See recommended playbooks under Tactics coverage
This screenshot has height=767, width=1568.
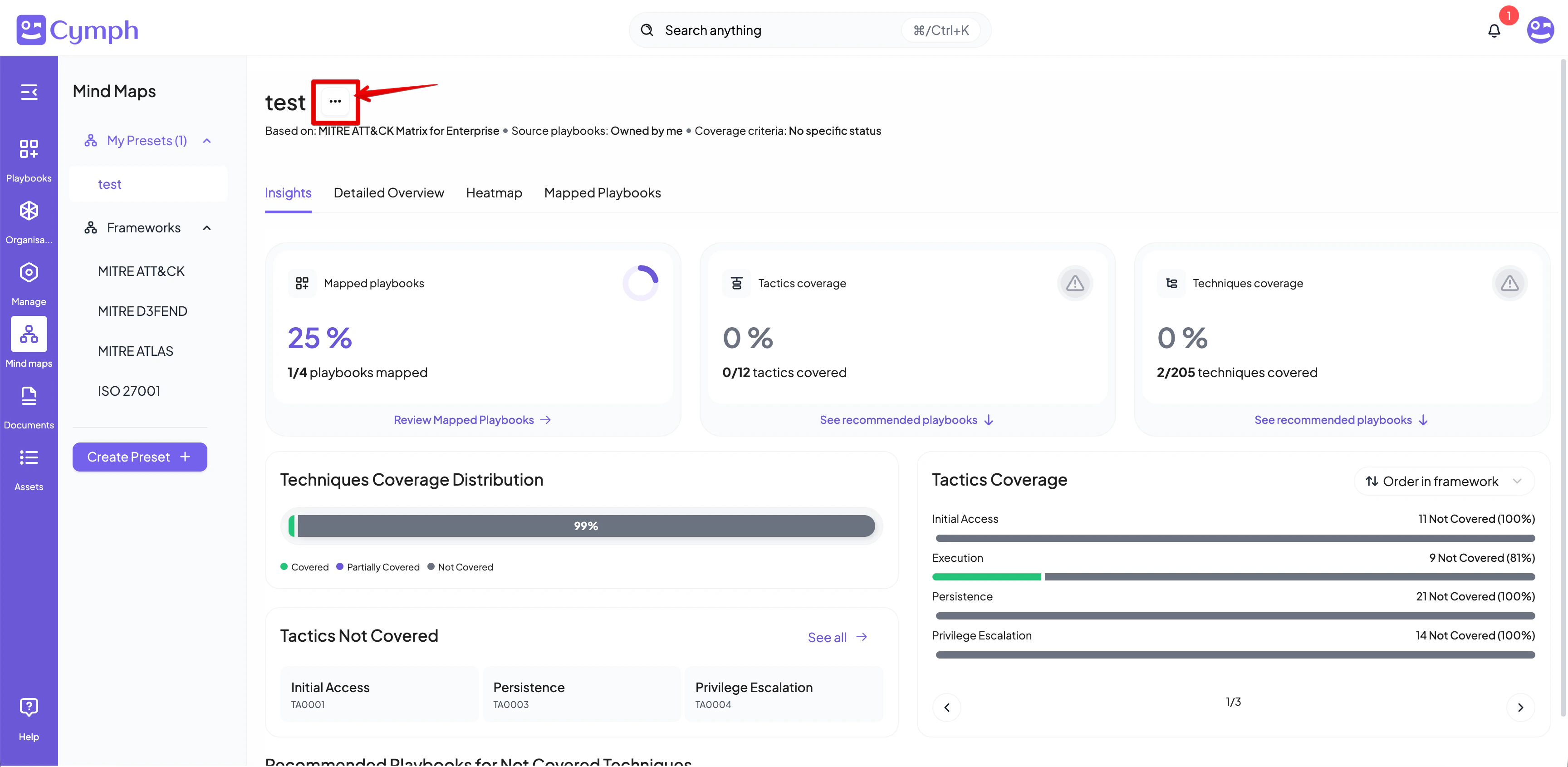[x=907, y=420]
